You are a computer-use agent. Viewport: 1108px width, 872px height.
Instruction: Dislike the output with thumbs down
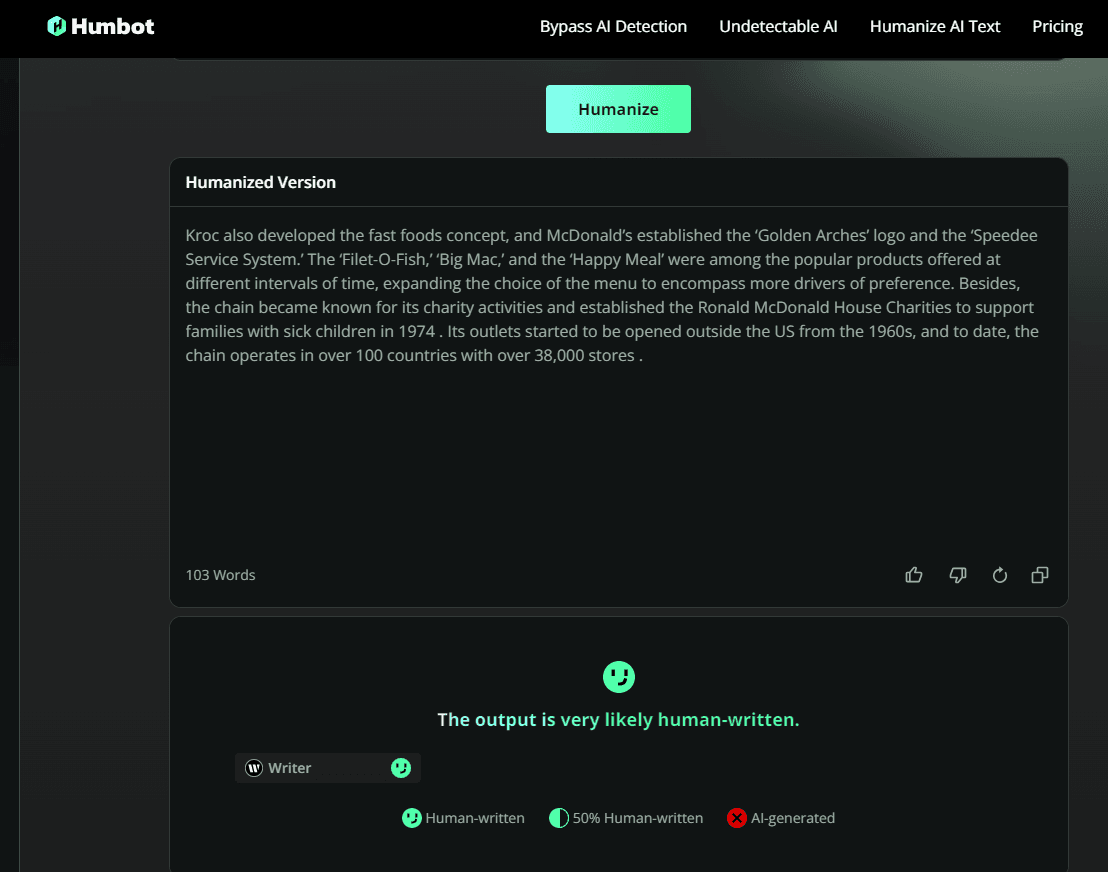click(957, 575)
